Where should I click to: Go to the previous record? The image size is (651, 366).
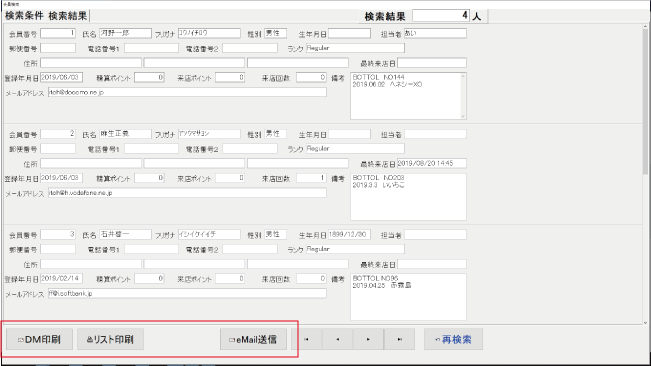pyautogui.click(x=338, y=339)
